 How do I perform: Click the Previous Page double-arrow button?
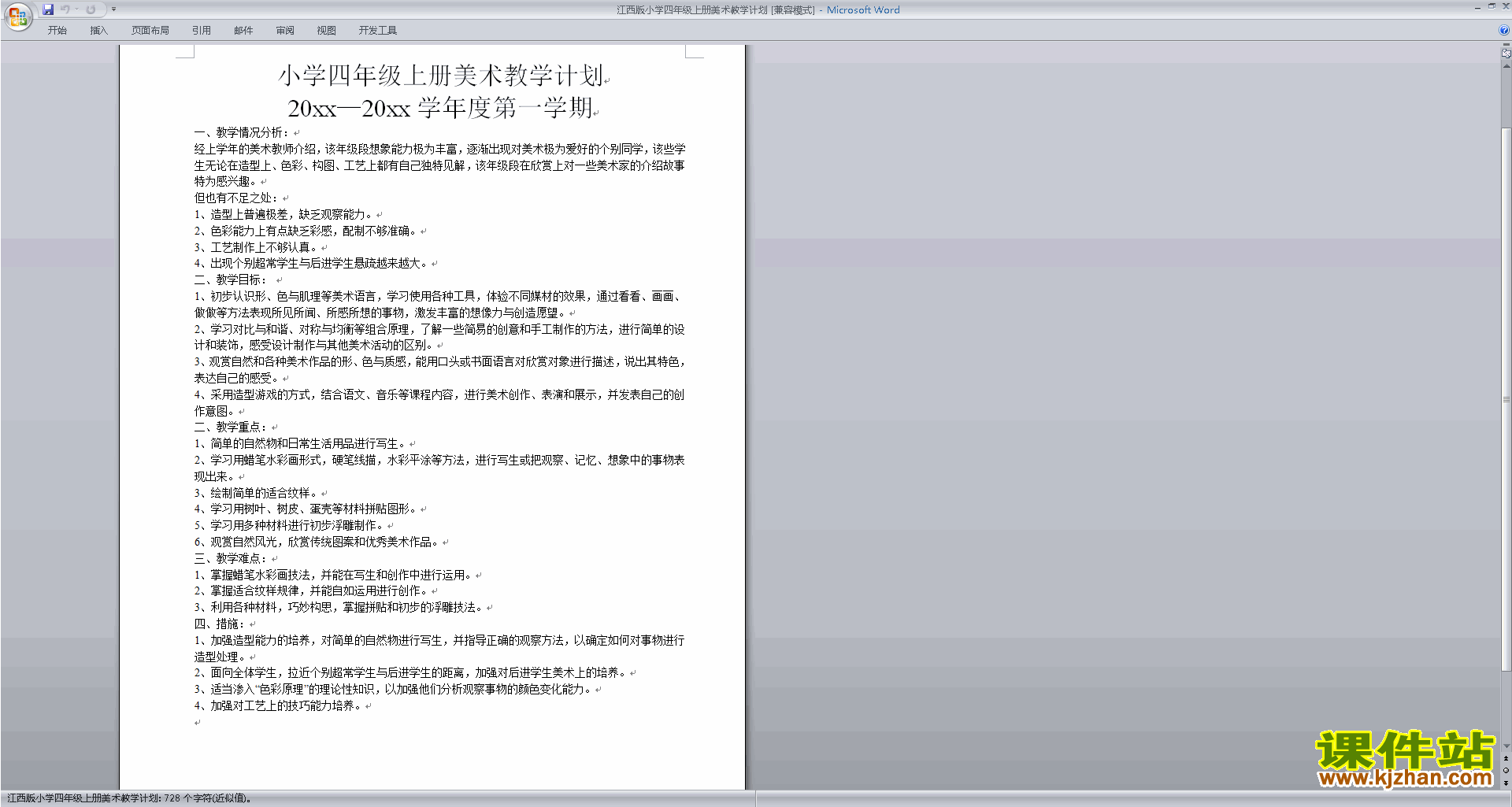click(x=1506, y=759)
